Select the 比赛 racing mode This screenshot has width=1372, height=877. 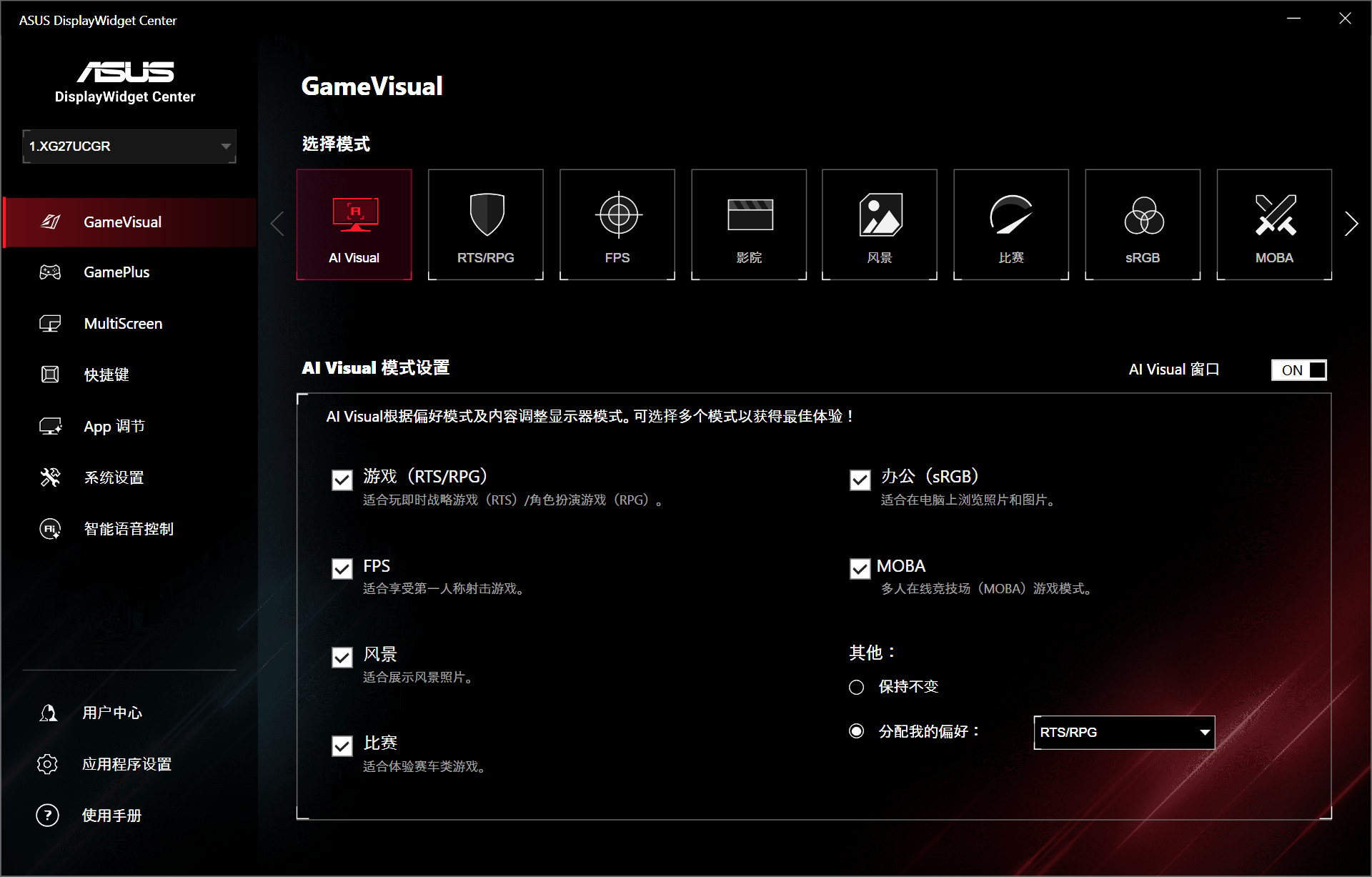tap(1010, 224)
